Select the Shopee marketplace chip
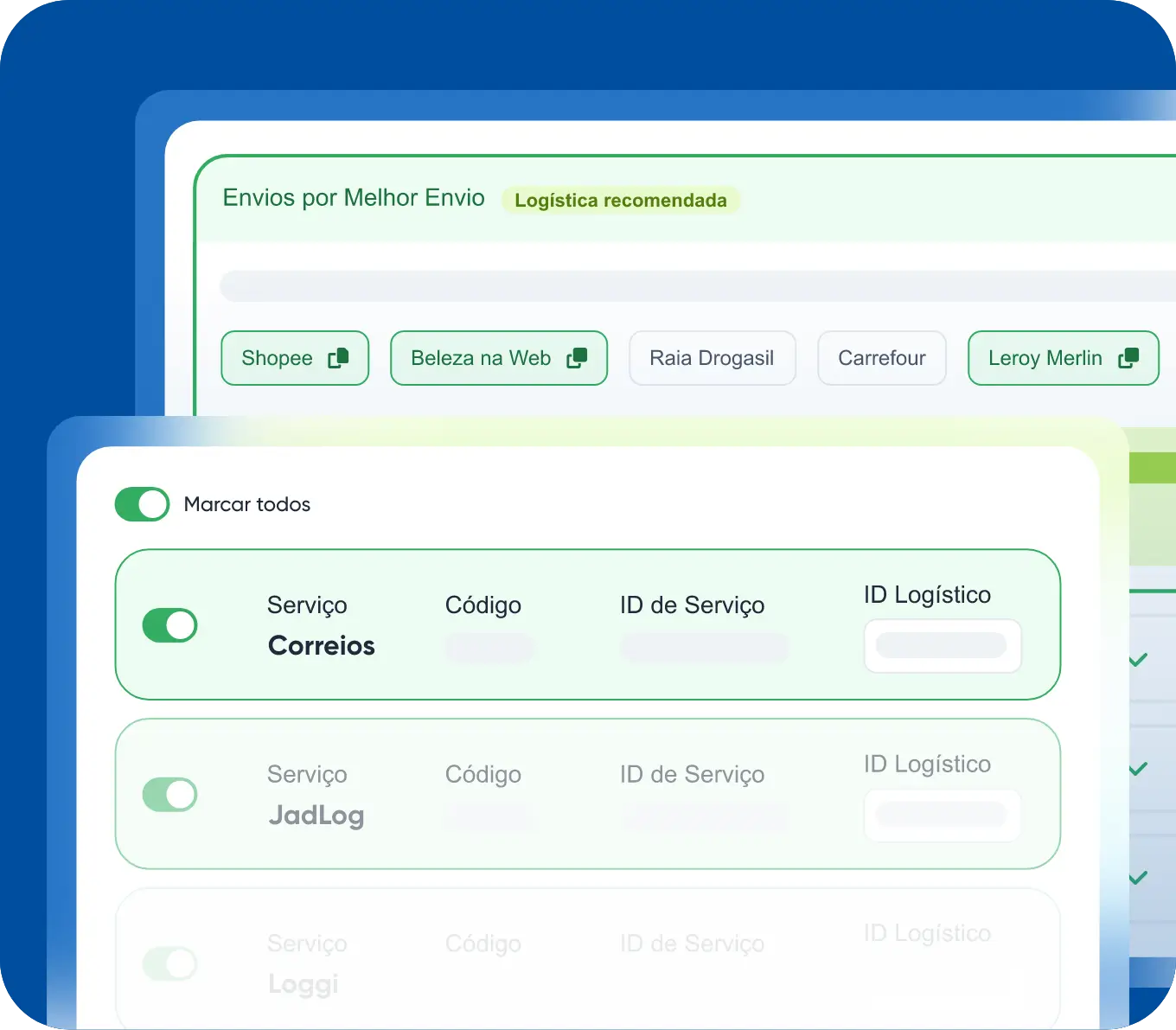This screenshot has height=1030, width=1176. coord(295,358)
